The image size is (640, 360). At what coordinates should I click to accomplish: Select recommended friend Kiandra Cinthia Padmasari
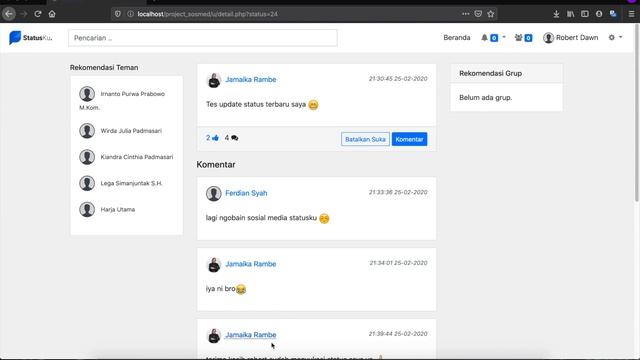(137, 157)
